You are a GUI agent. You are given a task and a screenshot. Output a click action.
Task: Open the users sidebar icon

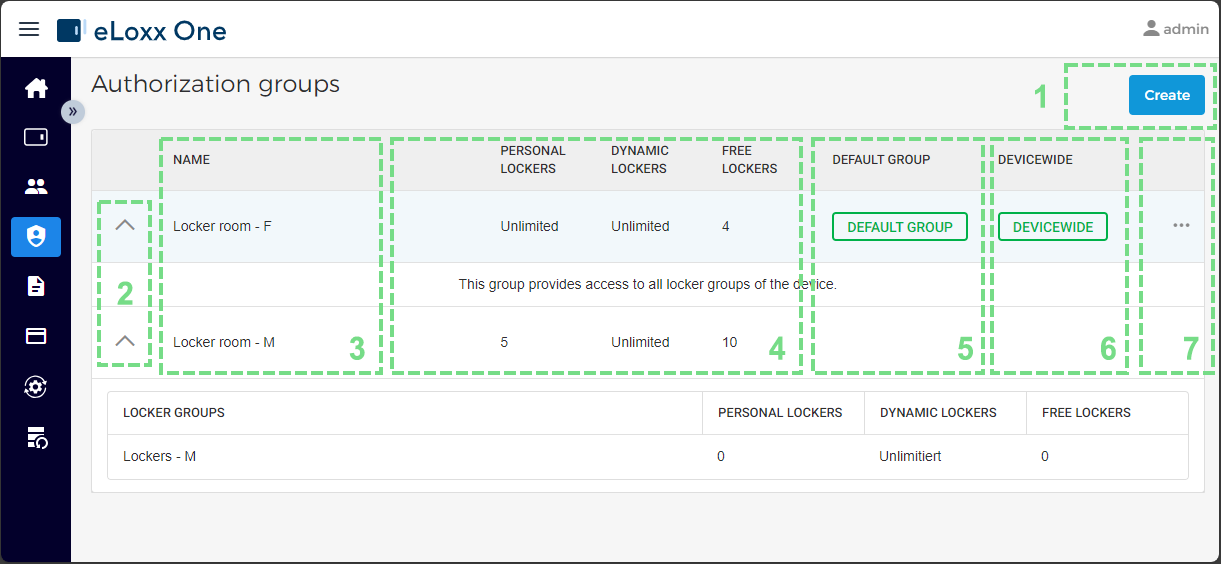[x=36, y=186]
